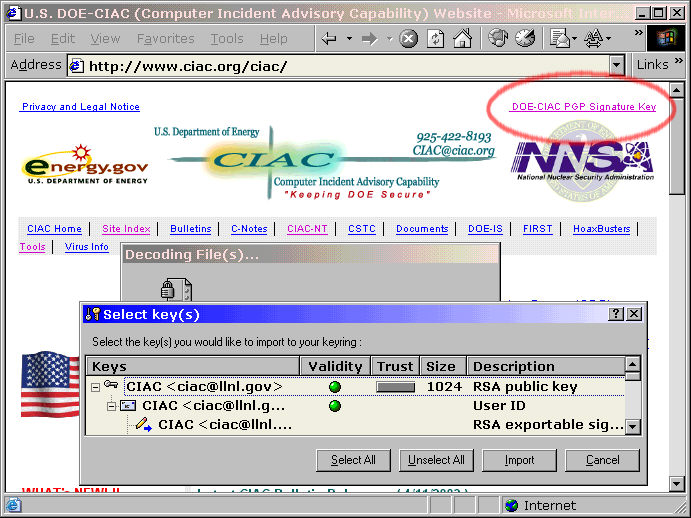Click the CIAC@ciac.org email text
Image resolution: width=691 pixels, height=518 pixels.
pyautogui.click(x=453, y=151)
